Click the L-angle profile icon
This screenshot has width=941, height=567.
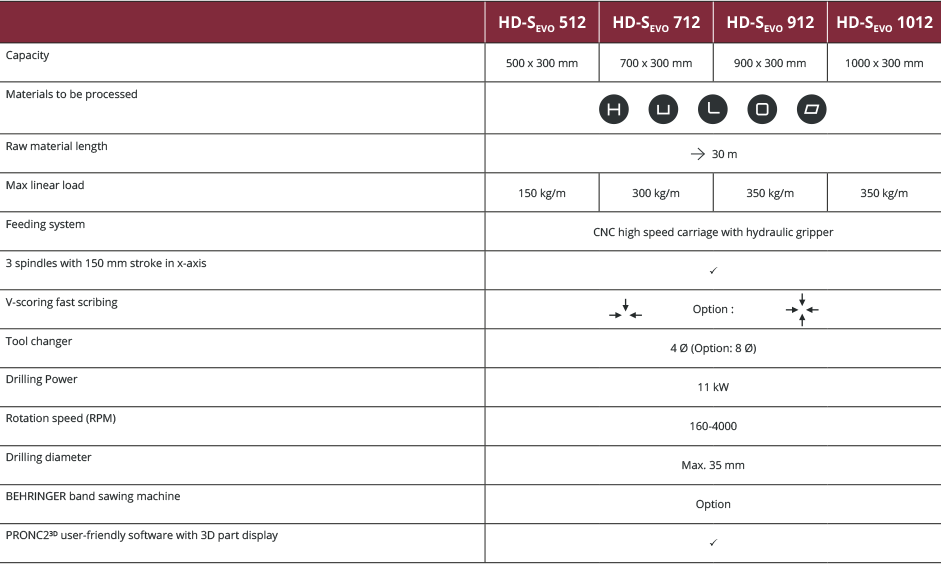712,109
